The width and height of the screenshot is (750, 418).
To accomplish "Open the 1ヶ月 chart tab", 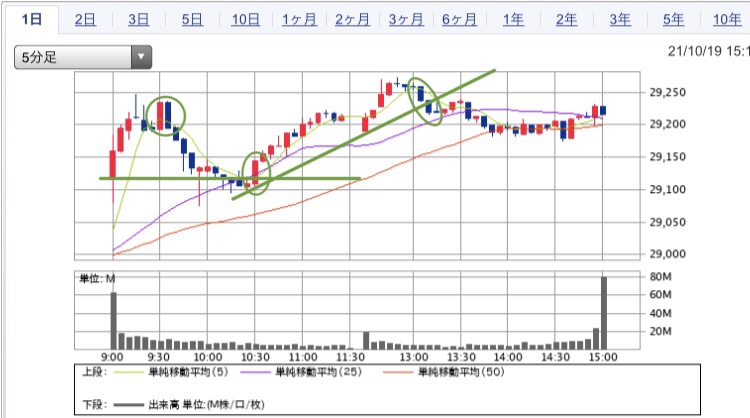I will [299, 20].
